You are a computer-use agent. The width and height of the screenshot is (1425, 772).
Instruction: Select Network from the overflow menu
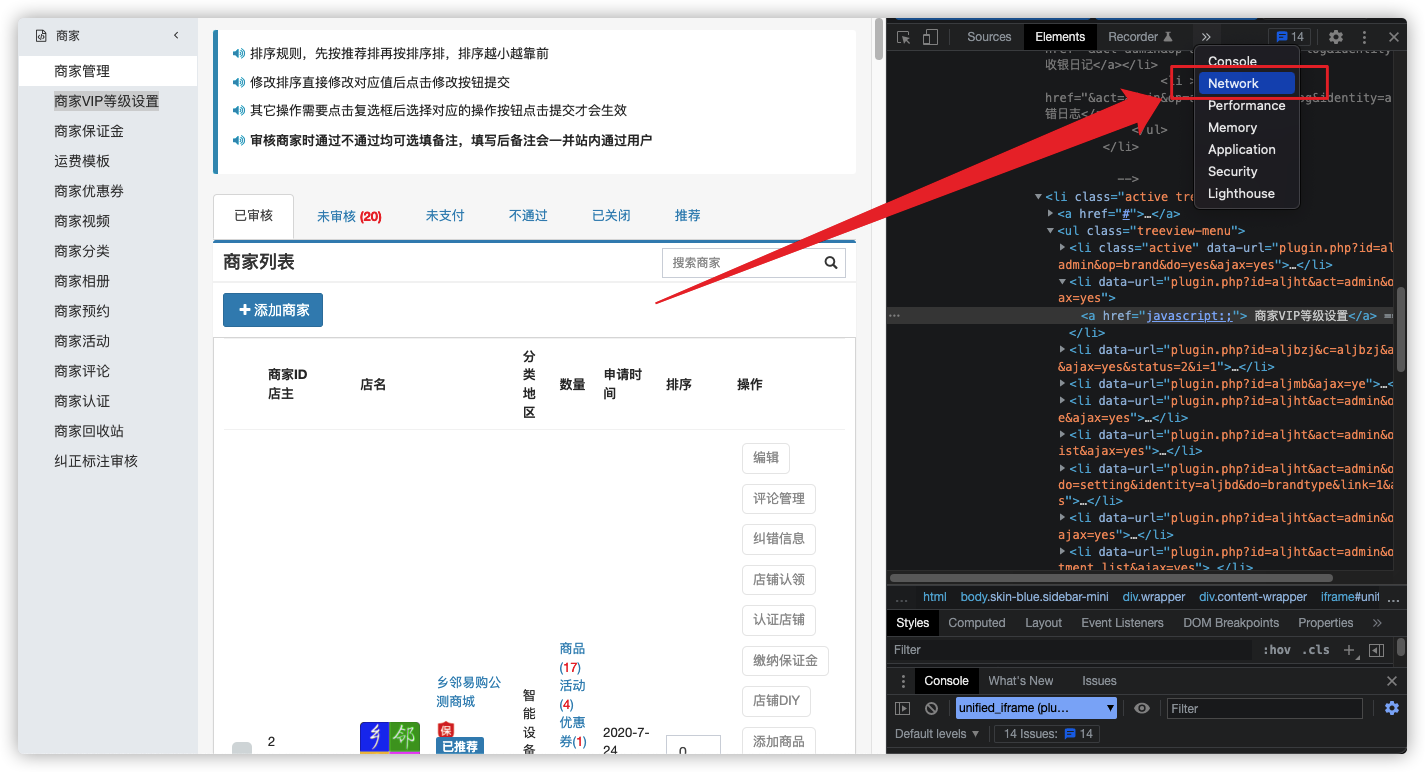1247,83
